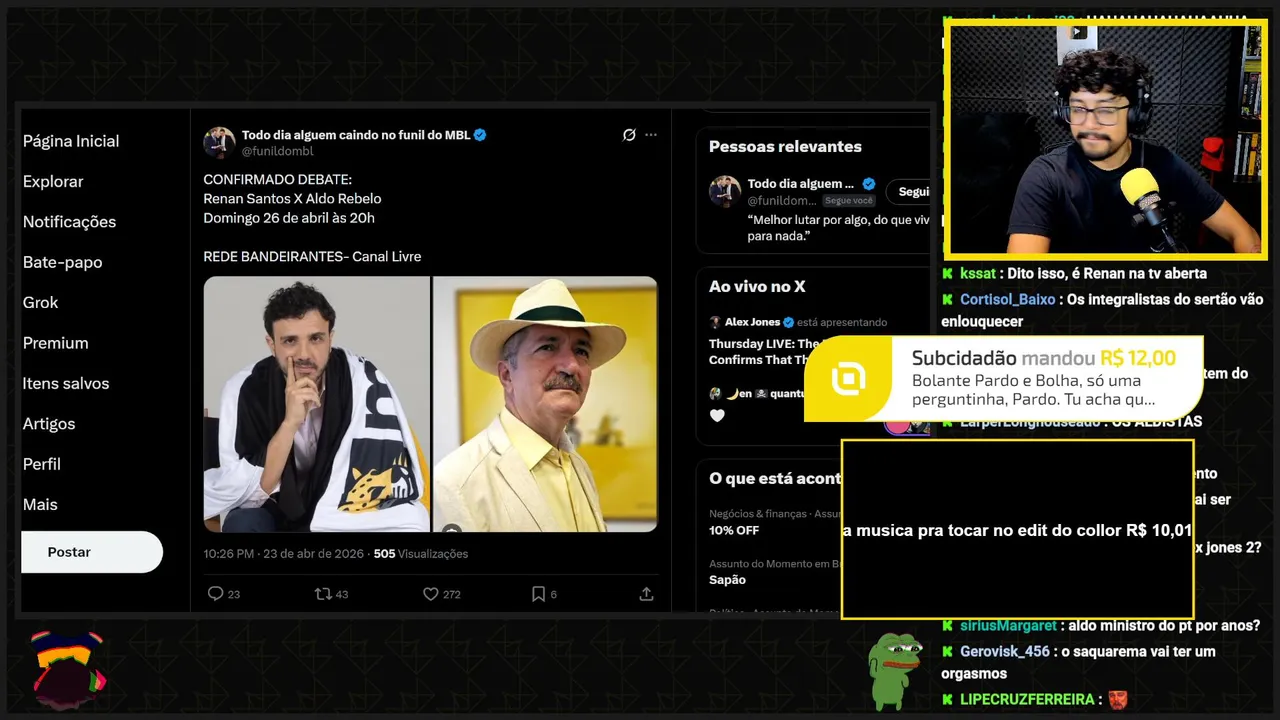This screenshot has height=720, width=1280.
Task: Click the heart icon under Ao vivo no X
Action: [x=717, y=416]
